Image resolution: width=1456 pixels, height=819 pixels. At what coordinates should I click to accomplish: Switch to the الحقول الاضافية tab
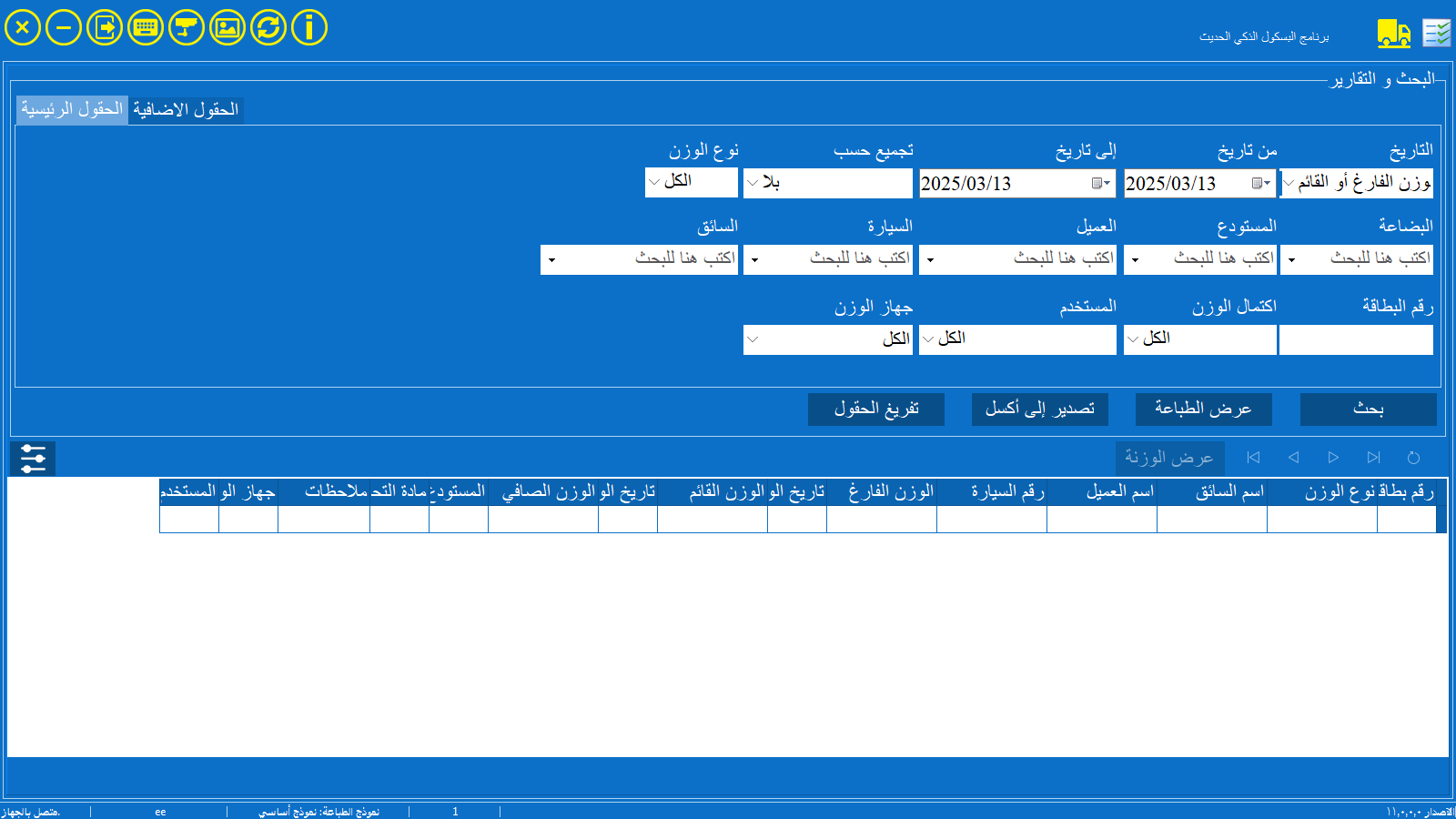[186, 110]
